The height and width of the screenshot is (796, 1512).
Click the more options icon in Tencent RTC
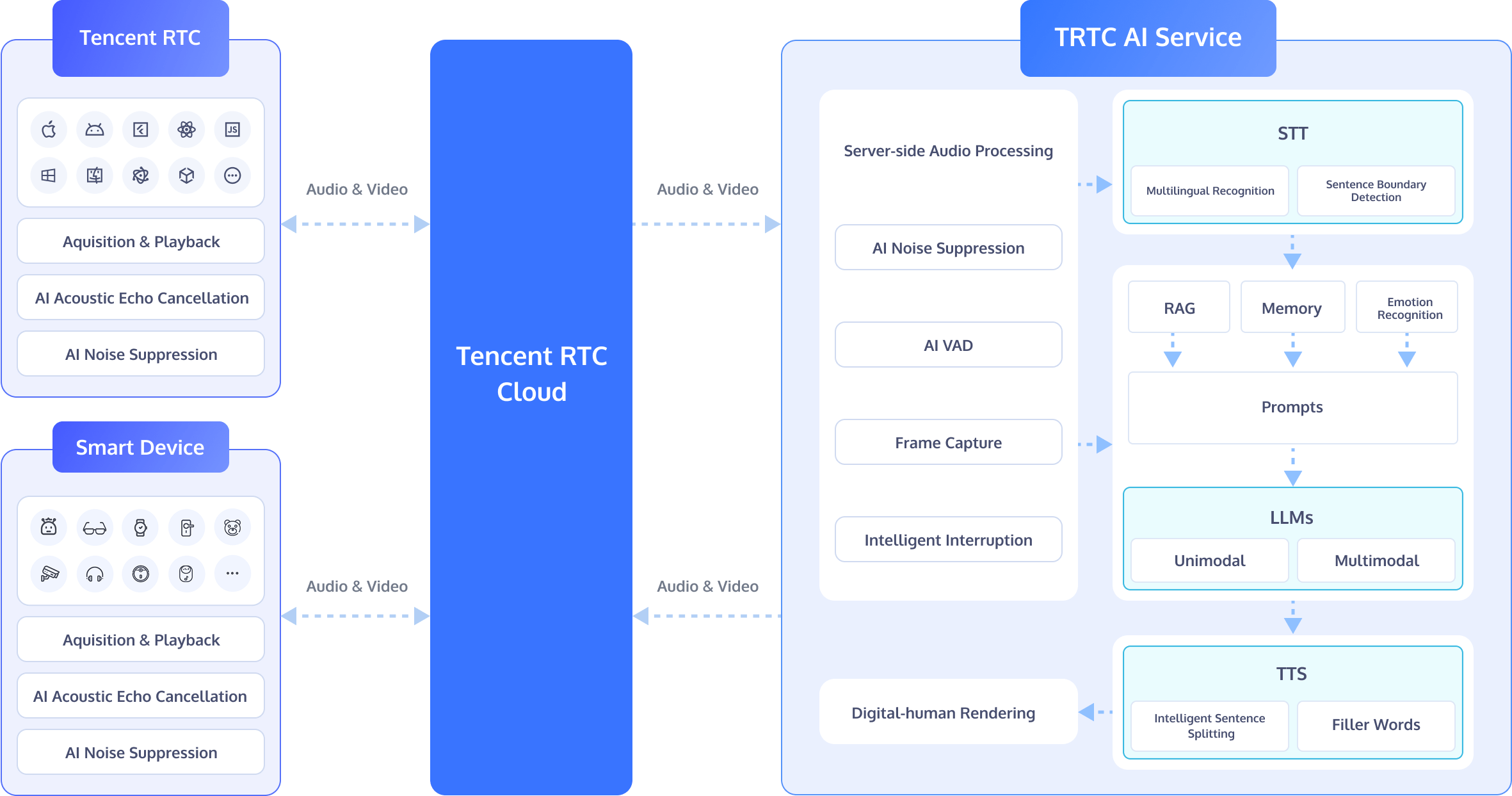[x=231, y=175]
